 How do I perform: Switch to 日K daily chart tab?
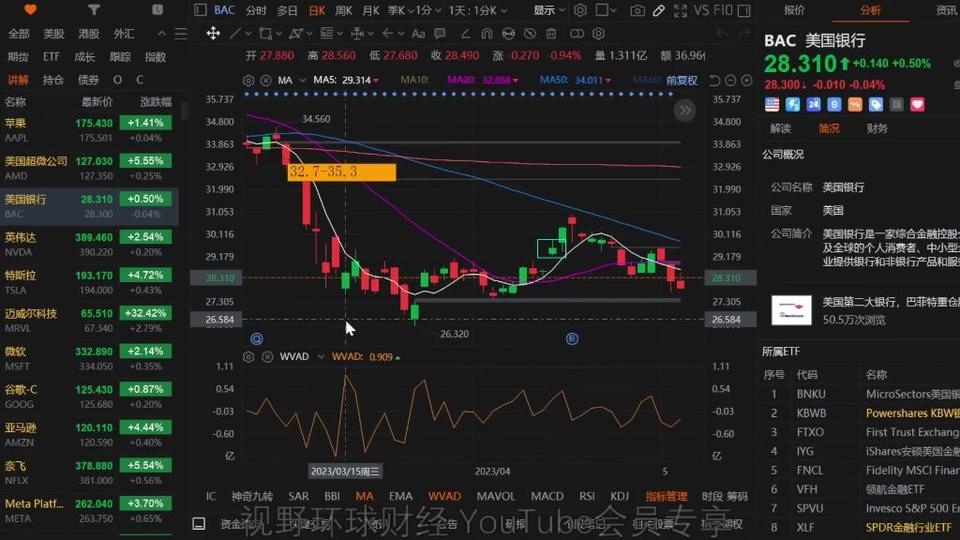pos(317,10)
